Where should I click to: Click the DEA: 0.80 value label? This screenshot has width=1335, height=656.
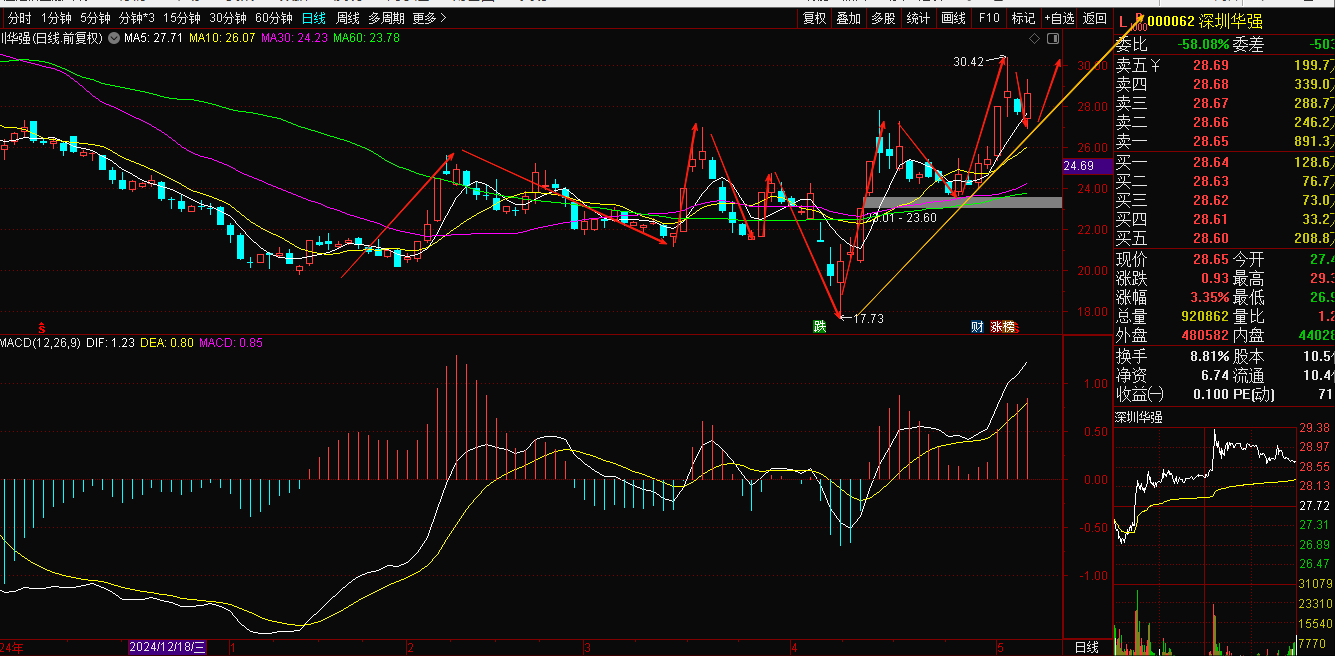167,343
